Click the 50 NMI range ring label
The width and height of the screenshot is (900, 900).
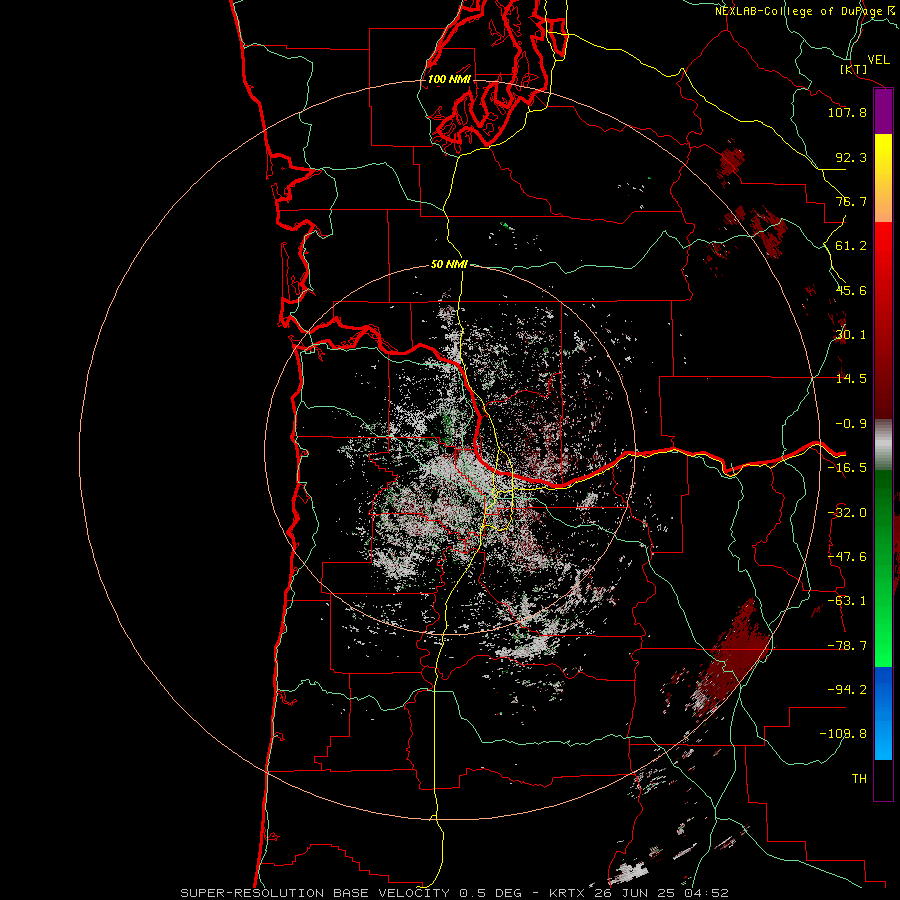point(449,265)
